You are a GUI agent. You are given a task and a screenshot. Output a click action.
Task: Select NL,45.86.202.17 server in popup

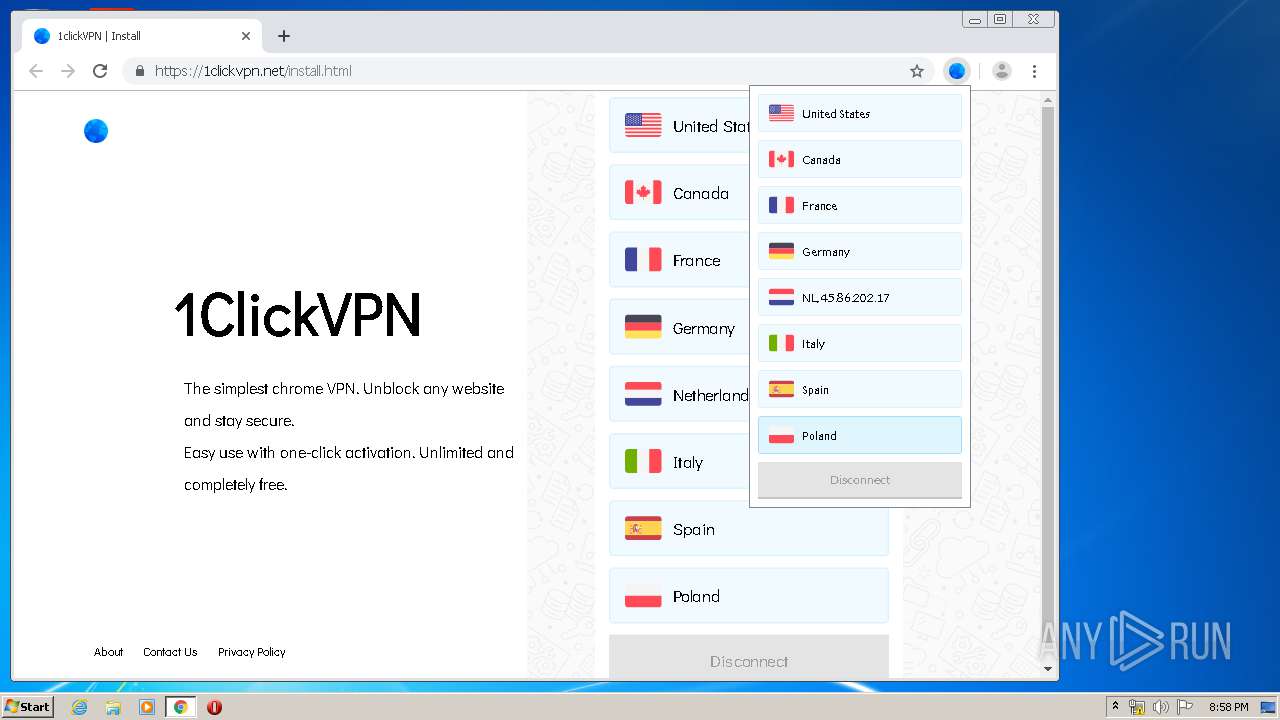pos(860,297)
